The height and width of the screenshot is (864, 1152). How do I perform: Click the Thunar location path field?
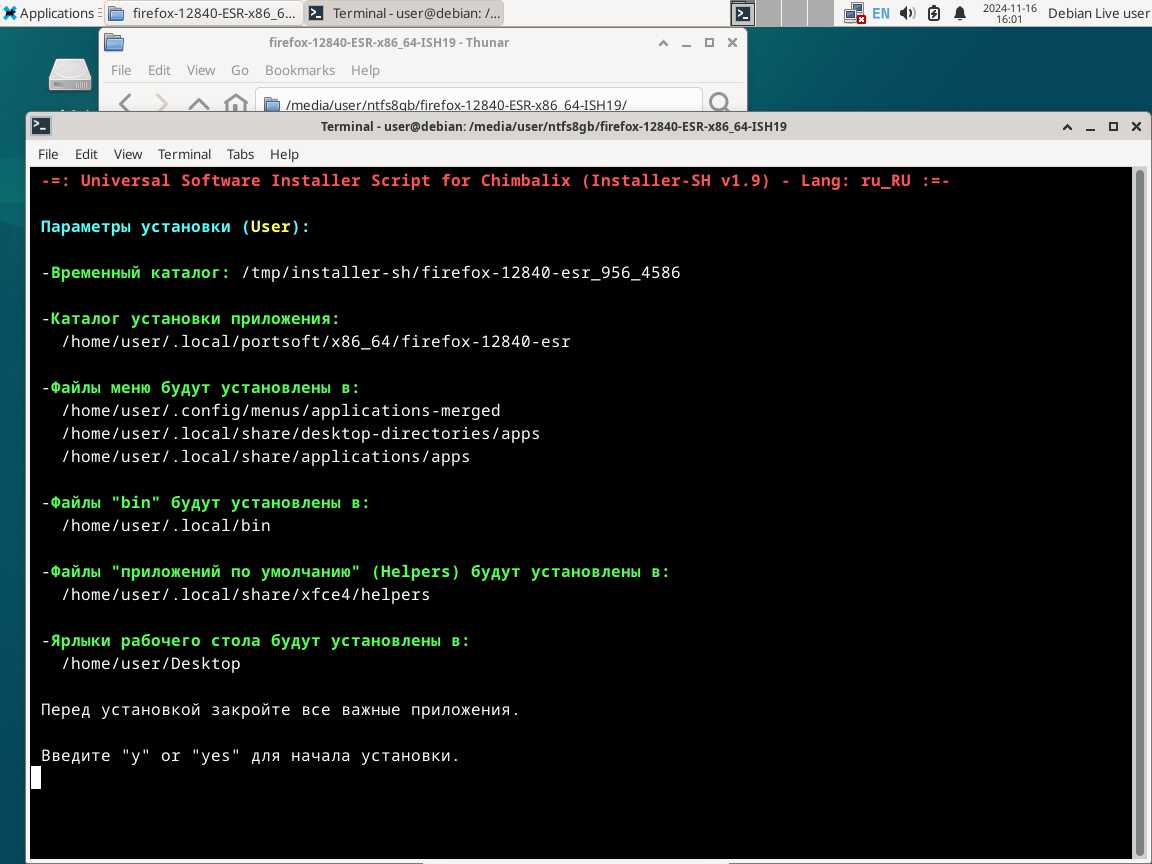[478, 101]
